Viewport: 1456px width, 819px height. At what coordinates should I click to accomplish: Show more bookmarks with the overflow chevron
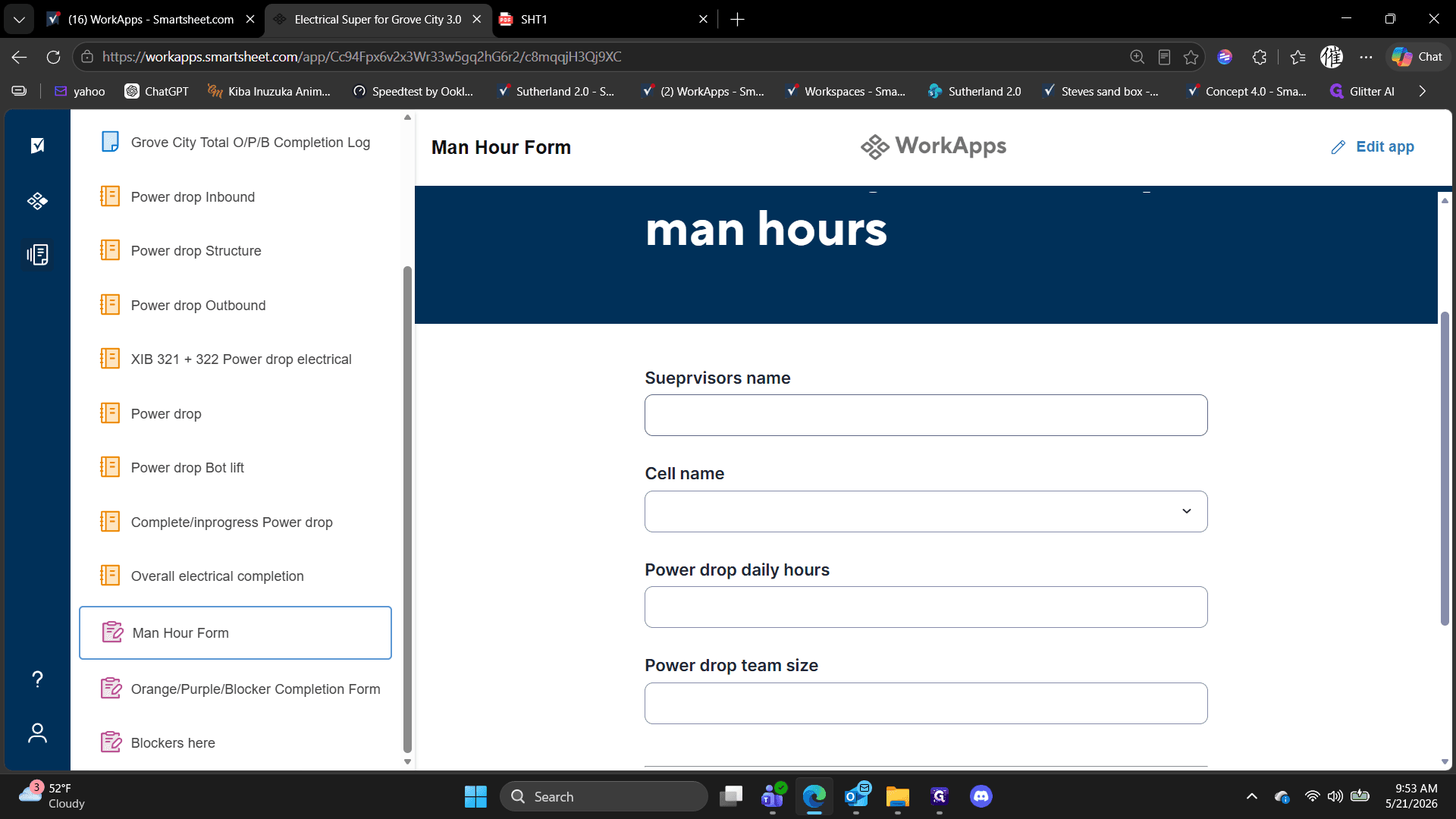(x=1422, y=91)
